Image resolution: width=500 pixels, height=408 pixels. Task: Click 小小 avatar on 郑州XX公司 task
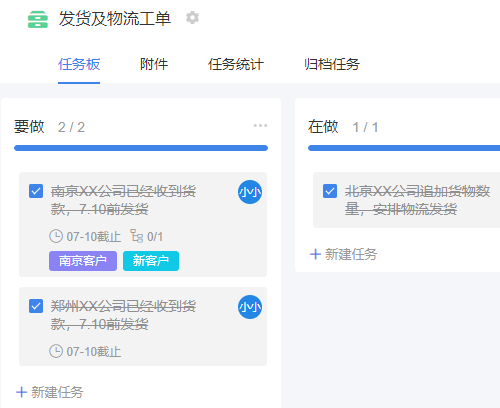tap(250, 307)
